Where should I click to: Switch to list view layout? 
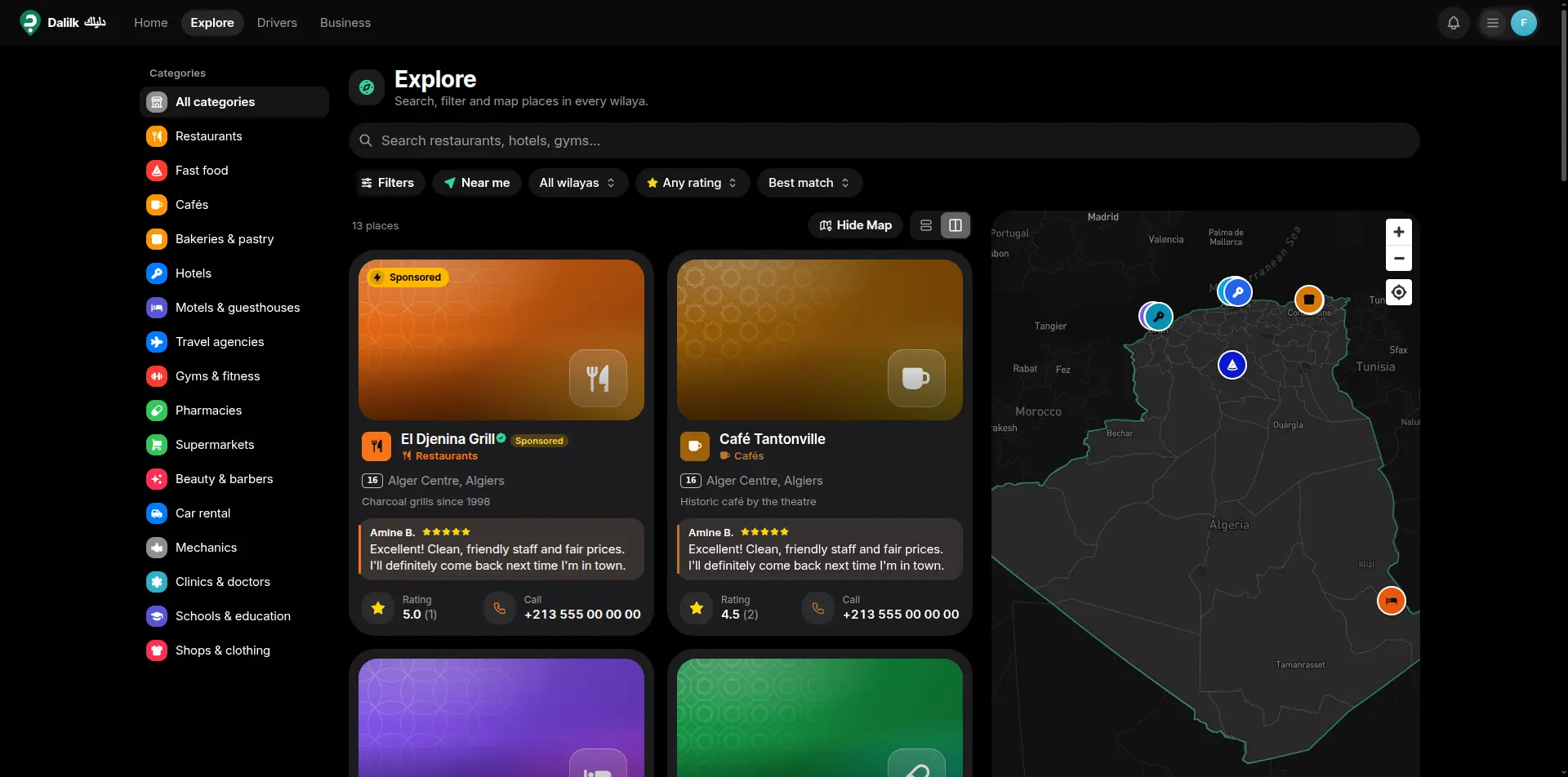click(x=926, y=225)
